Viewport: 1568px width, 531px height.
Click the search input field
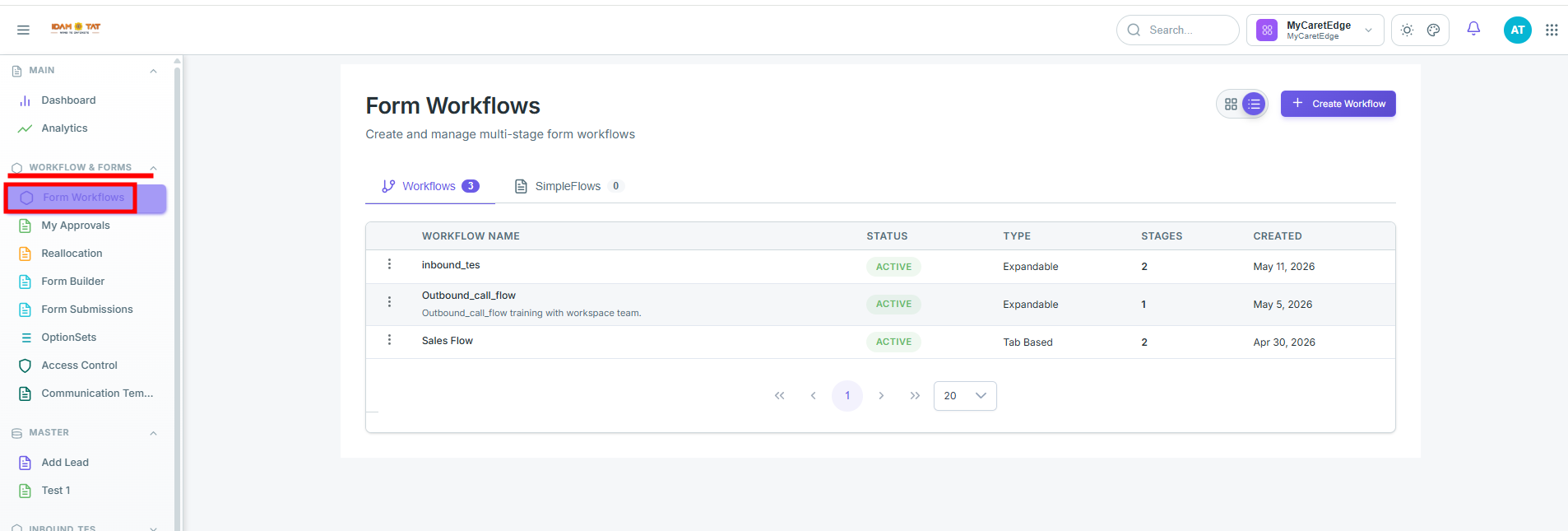coord(1177,30)
